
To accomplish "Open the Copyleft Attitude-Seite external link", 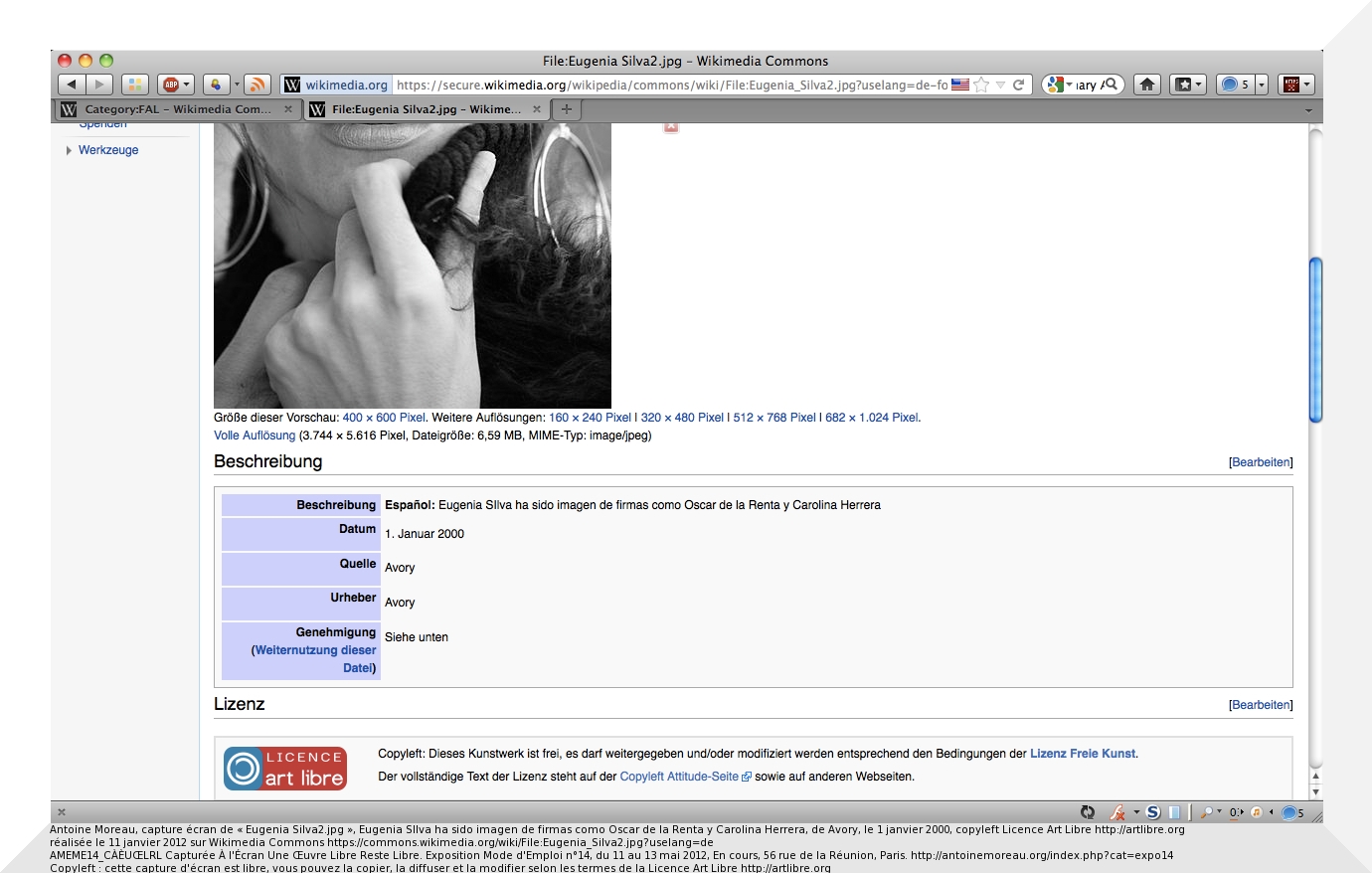I will [685, 777].
